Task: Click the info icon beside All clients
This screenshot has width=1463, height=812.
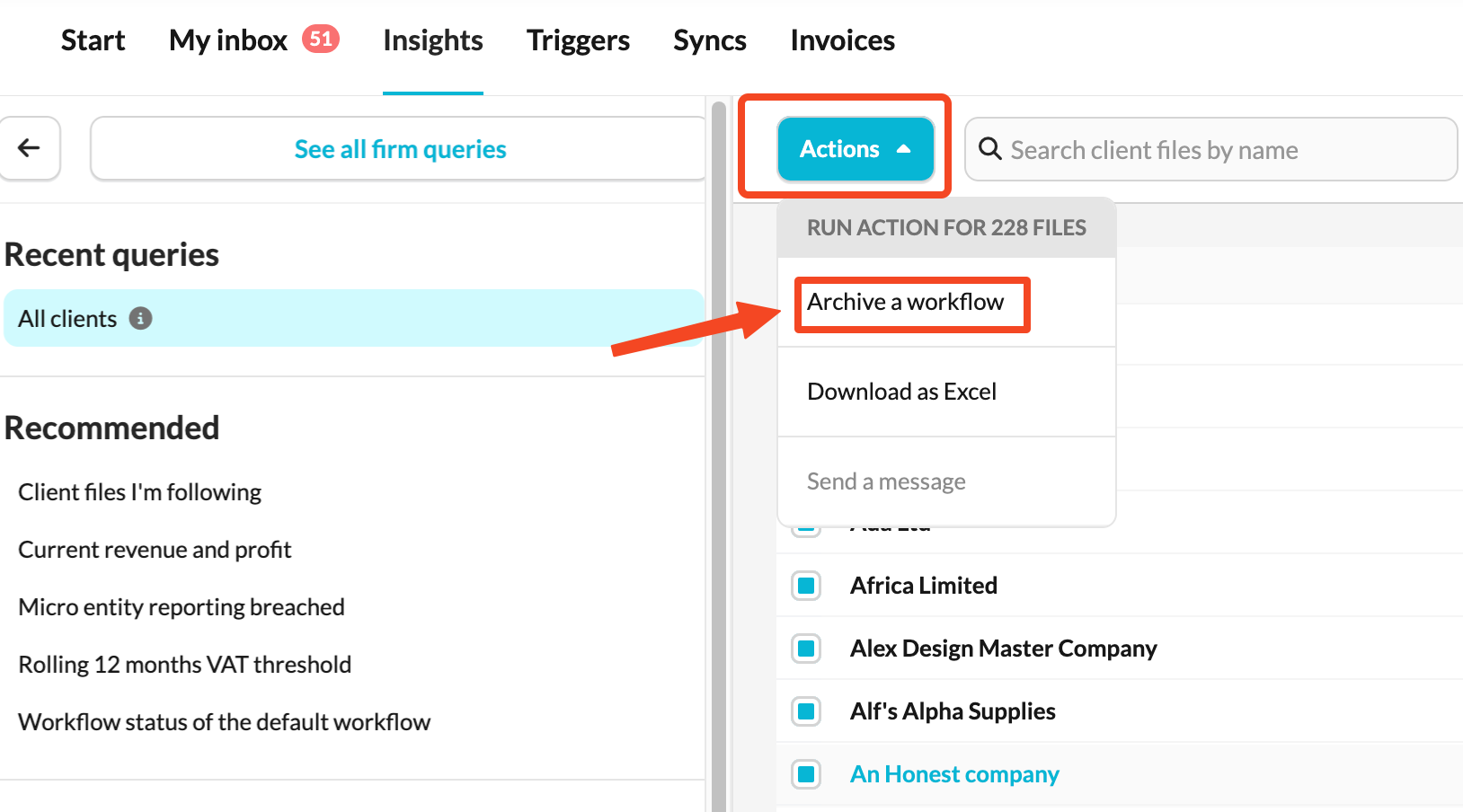Action: tap(140, 318)
